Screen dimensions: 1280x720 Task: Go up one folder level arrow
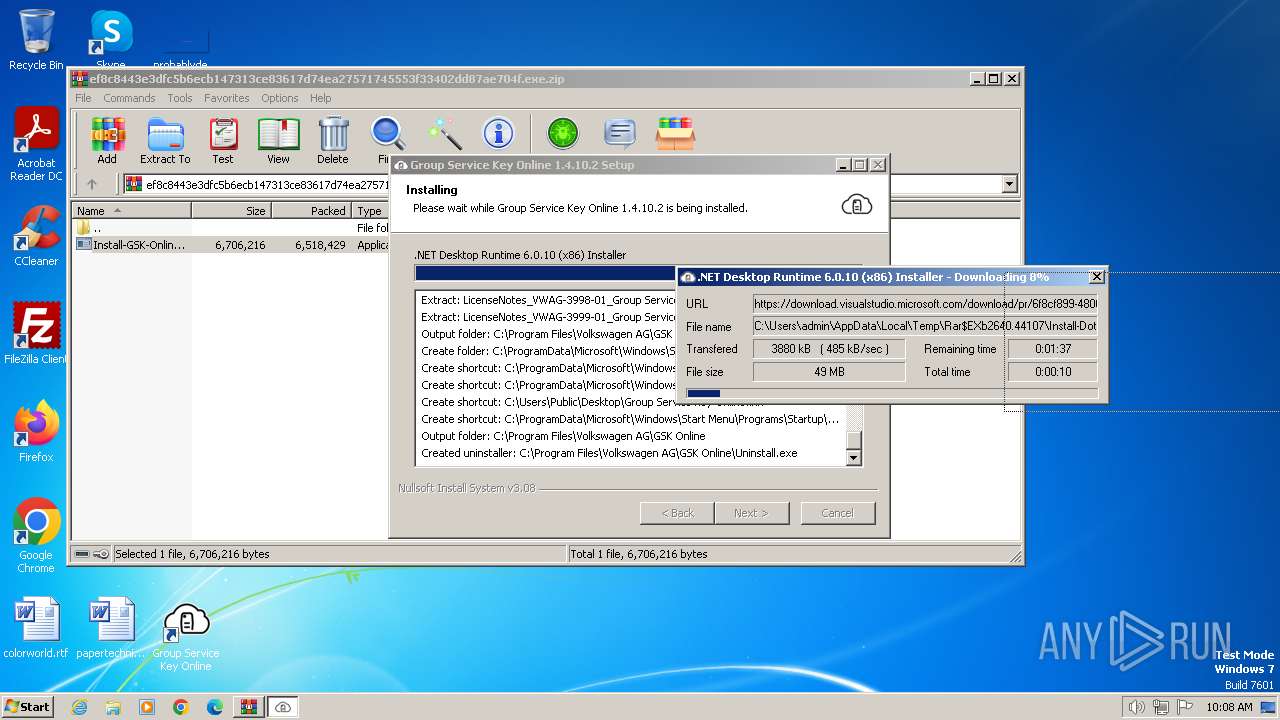click(x=92, y=184)
